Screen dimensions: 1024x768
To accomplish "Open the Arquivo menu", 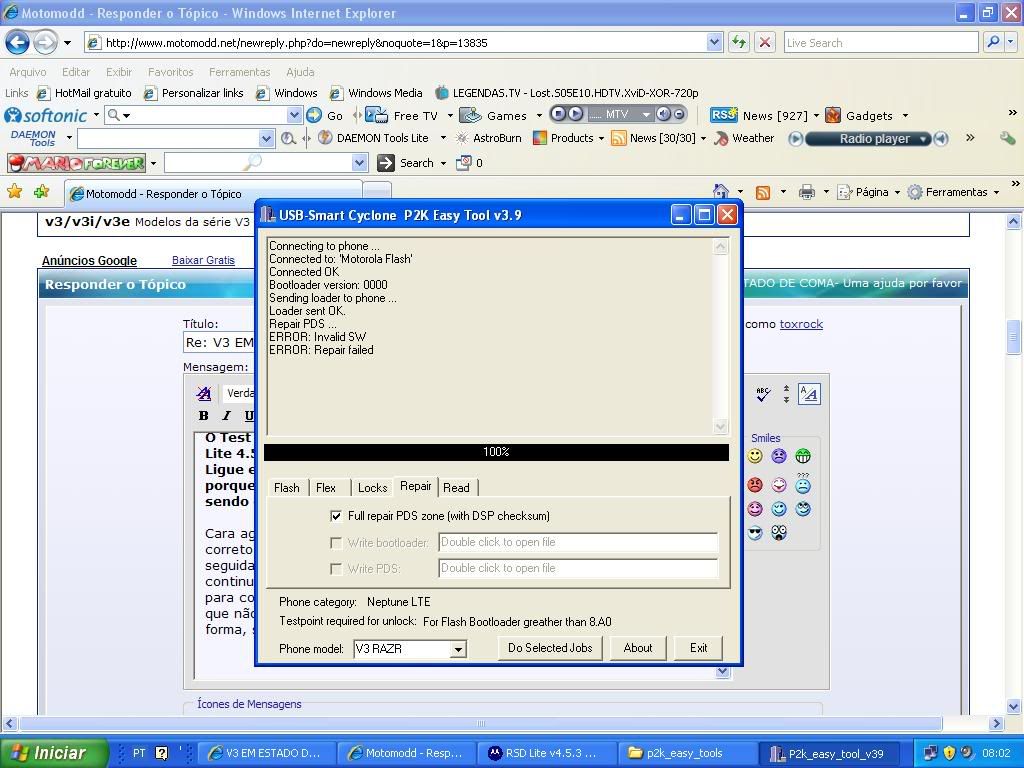I will 27,72.
